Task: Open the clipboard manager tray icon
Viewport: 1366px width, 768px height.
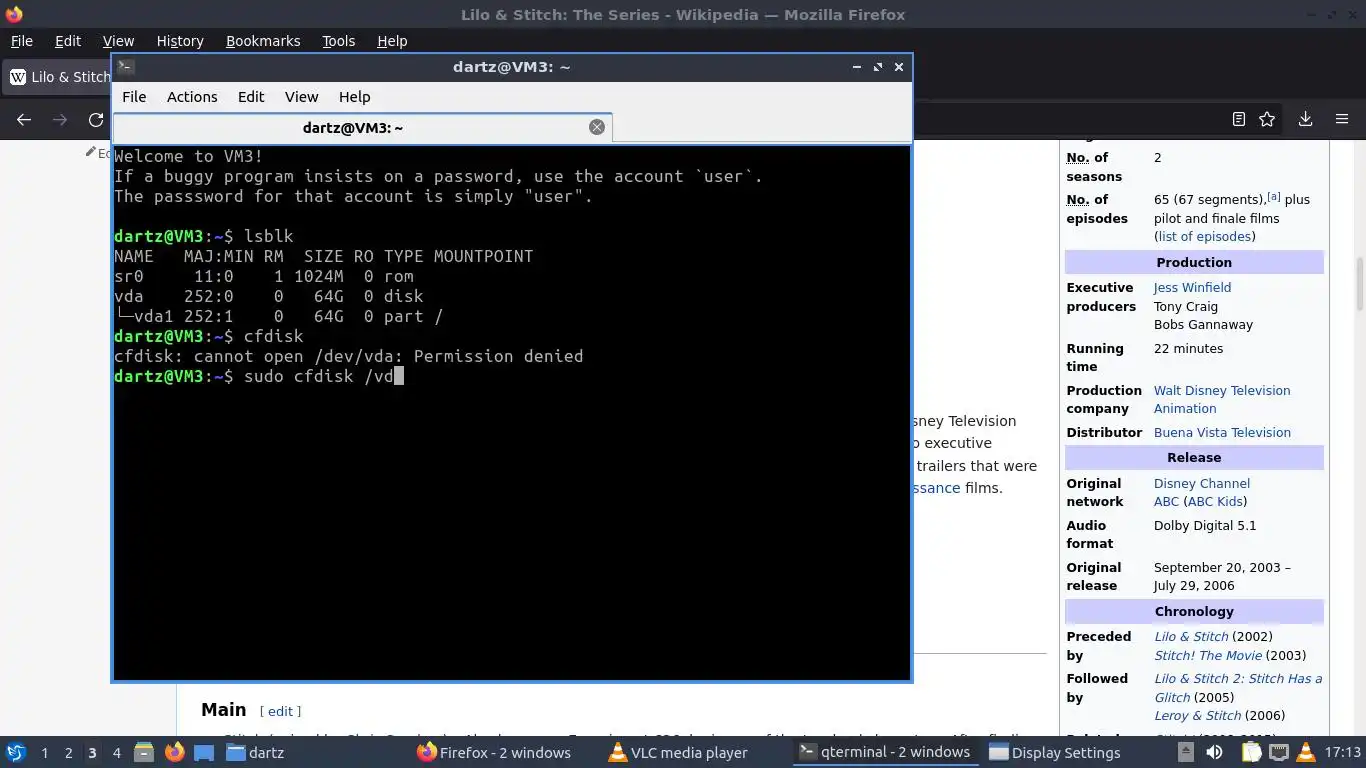Action: pos(1251,752)
